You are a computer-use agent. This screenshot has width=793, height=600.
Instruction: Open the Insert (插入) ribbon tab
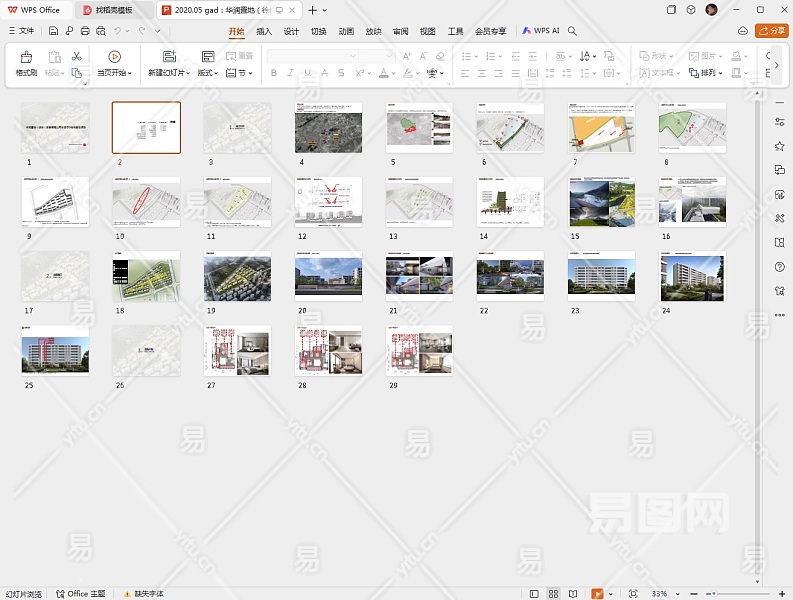pos(264,31)
